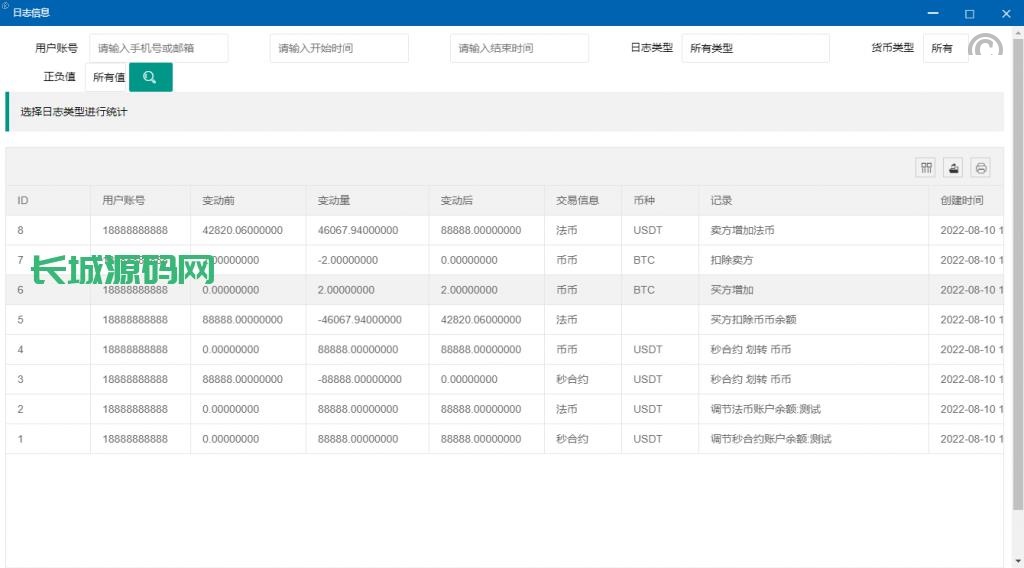
Task: Click the export table icon
Action: (954, 168)
